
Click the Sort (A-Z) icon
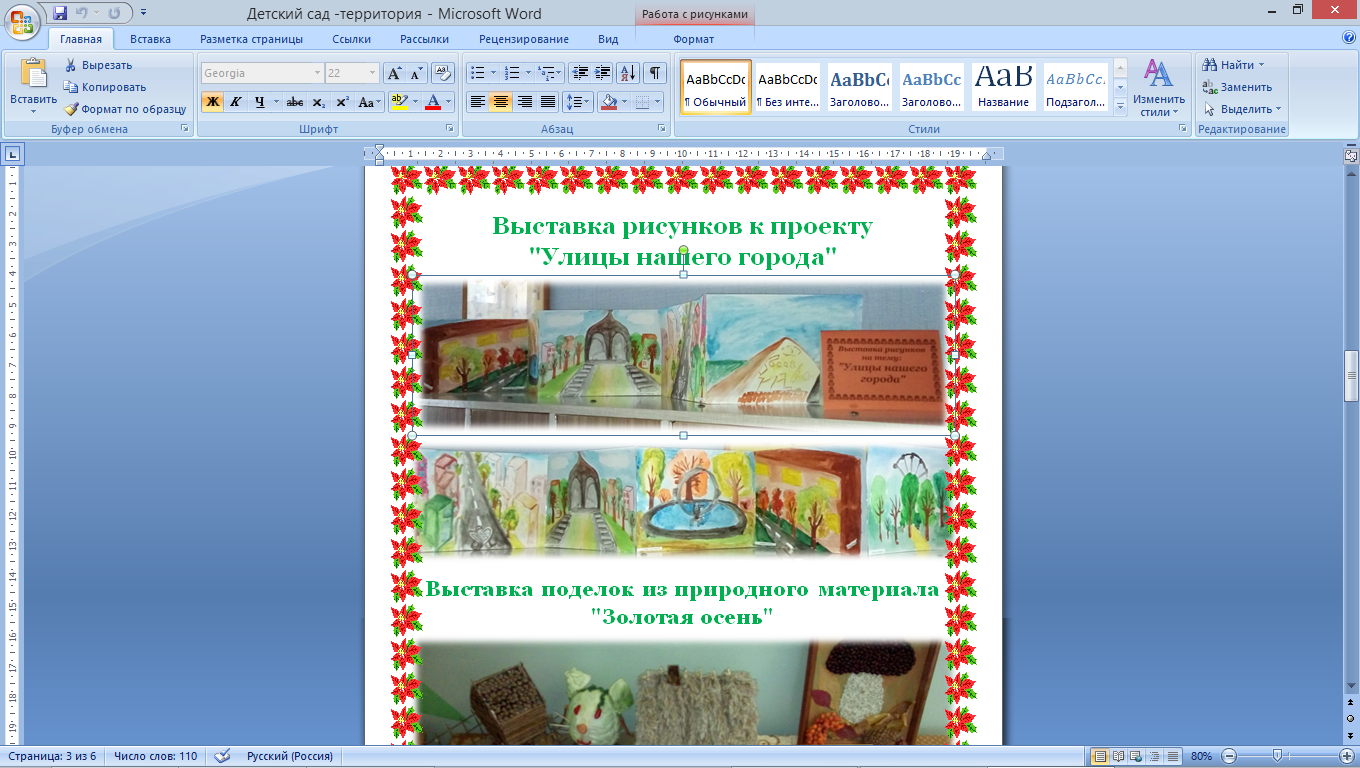[629, 73]
